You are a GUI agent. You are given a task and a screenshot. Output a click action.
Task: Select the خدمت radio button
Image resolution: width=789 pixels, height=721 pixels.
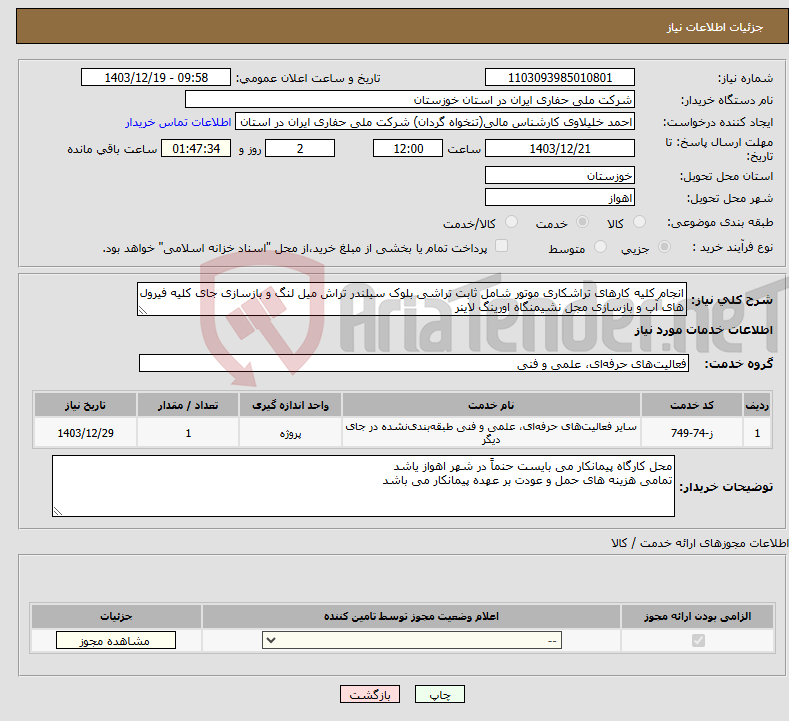[x=582, y=222]
